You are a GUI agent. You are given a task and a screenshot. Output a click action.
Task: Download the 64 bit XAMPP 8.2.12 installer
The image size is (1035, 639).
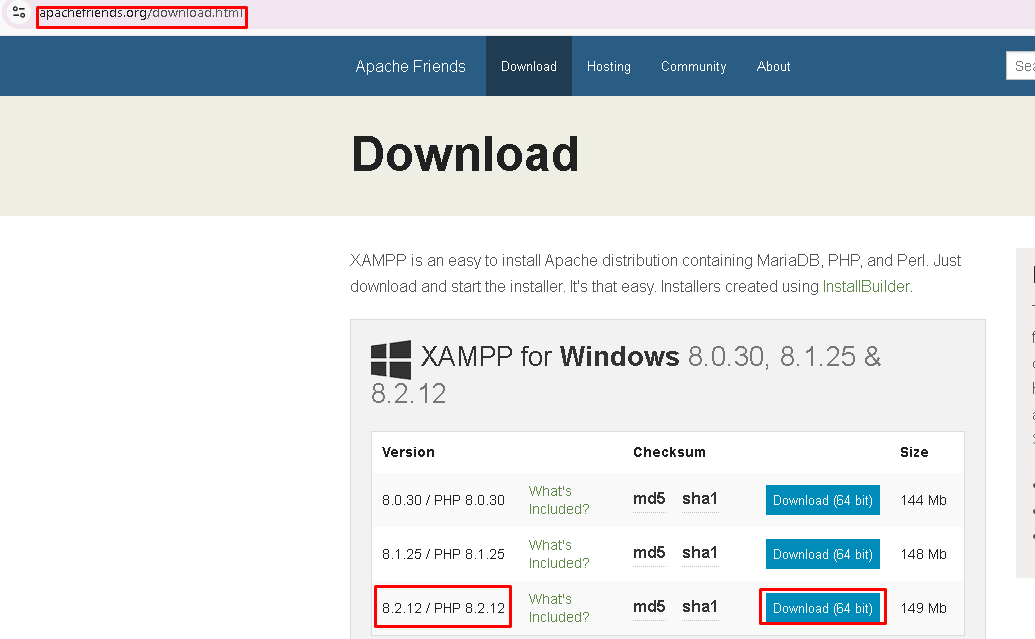822,607
